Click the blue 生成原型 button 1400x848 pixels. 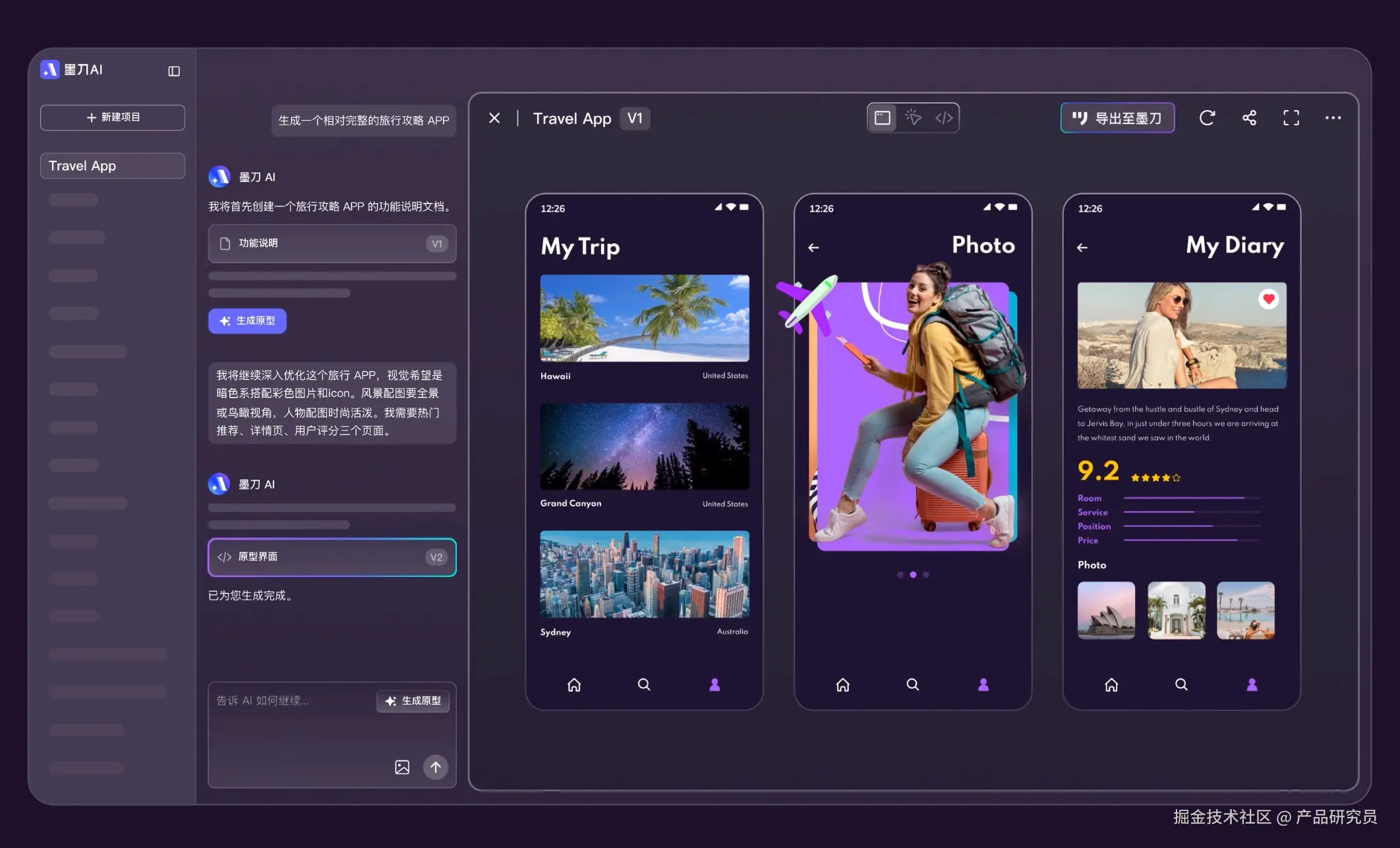click(247, 321)
